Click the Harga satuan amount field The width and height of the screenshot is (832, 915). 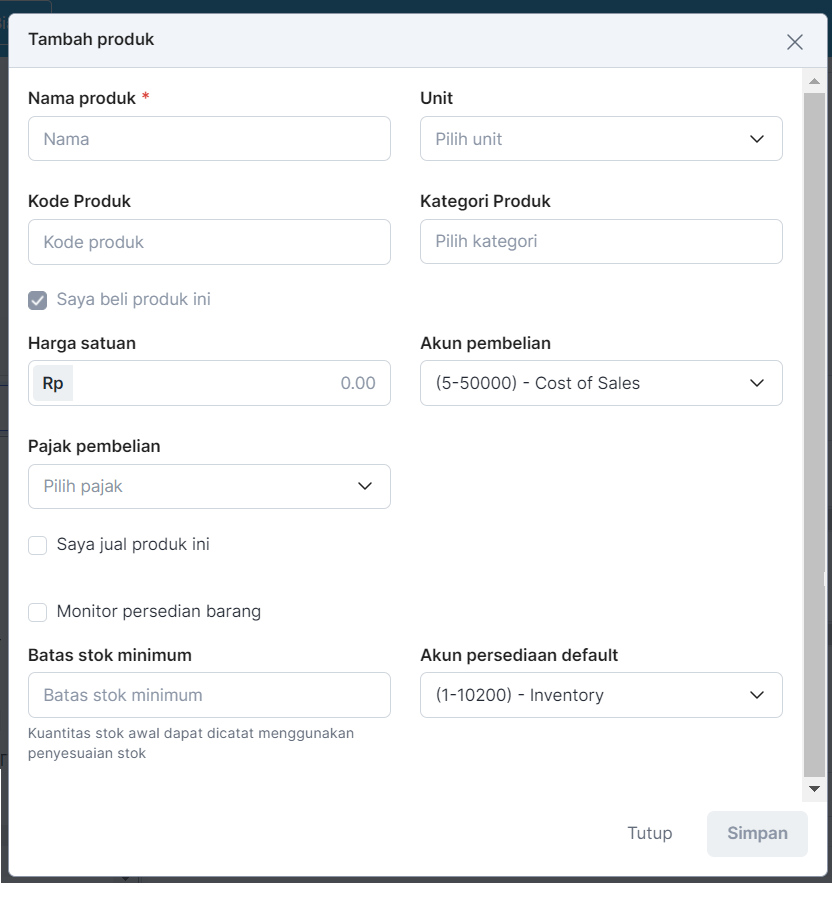pos(230,383)
